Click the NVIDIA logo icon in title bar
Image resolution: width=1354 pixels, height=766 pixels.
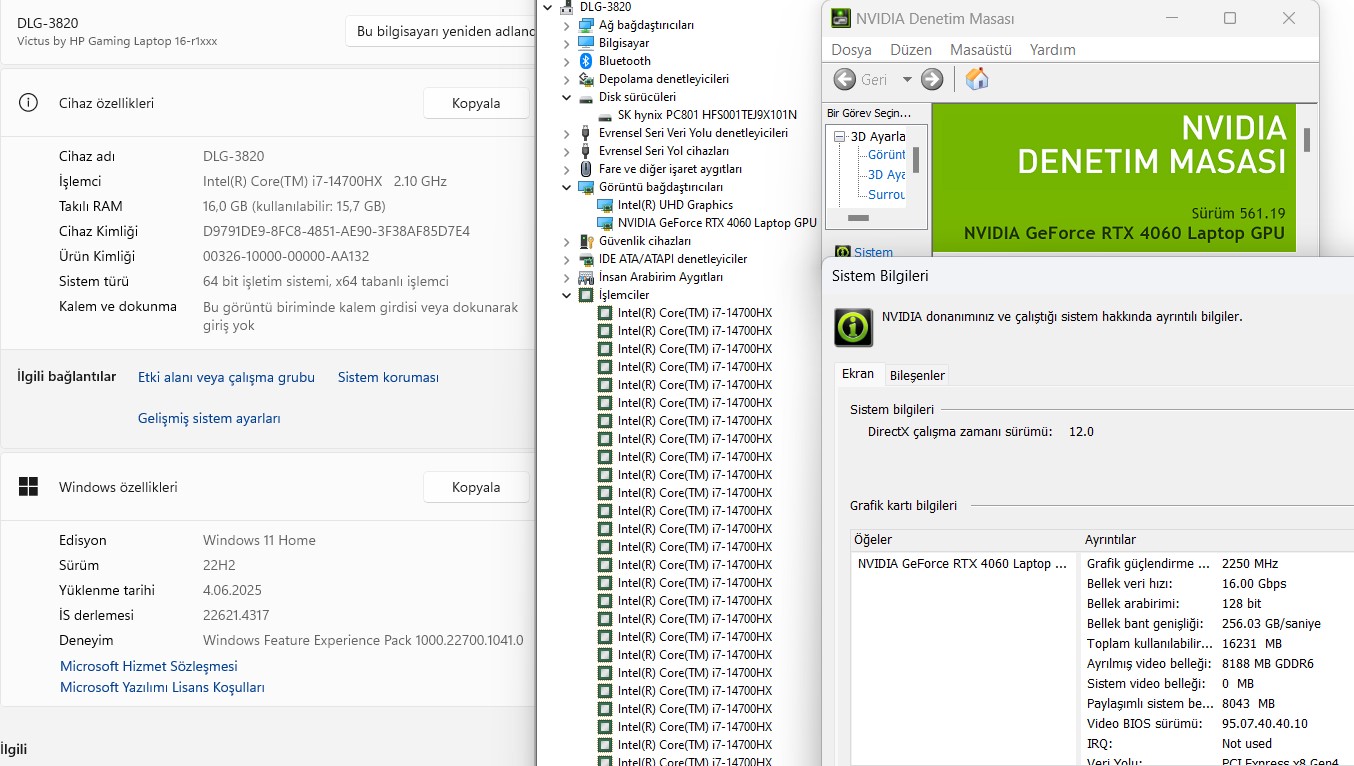click(x=840, y=18)
